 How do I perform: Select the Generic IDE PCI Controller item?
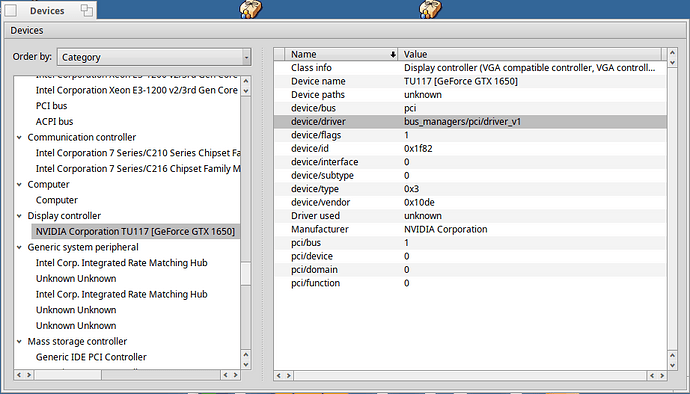coord(91,357)
